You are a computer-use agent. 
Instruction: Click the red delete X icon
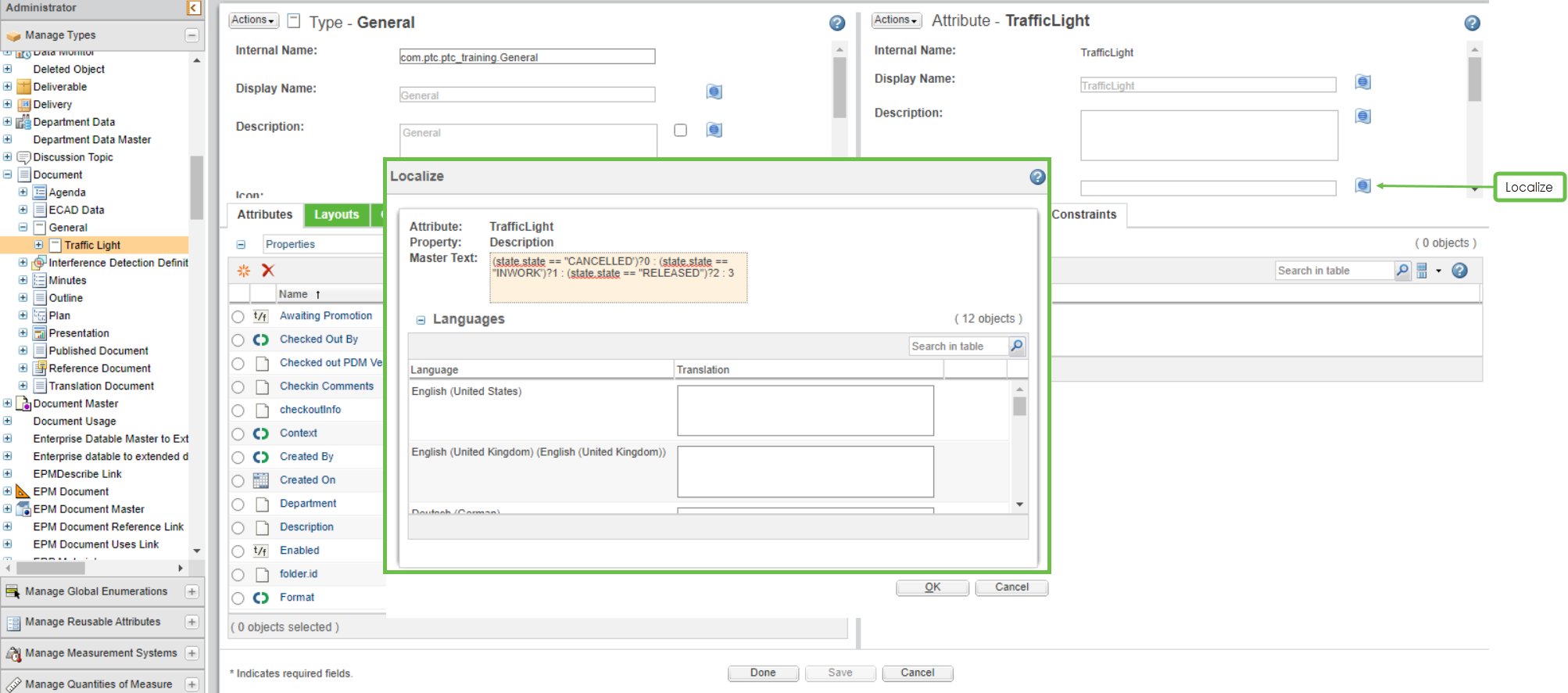(268, 271)
